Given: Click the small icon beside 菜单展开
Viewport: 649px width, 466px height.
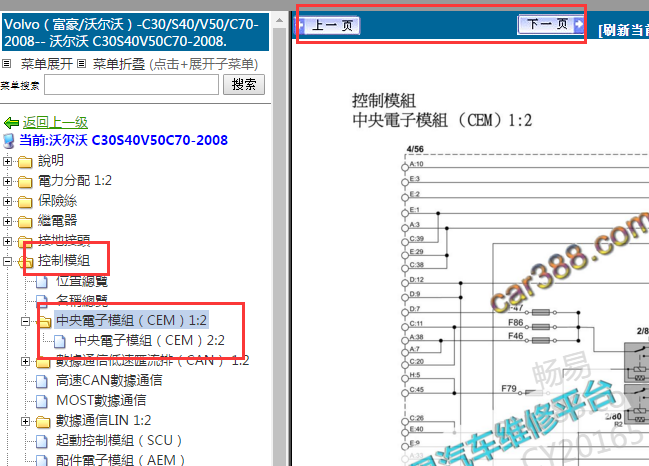Looking at the screenshot, I should click(x=6, y=64).
